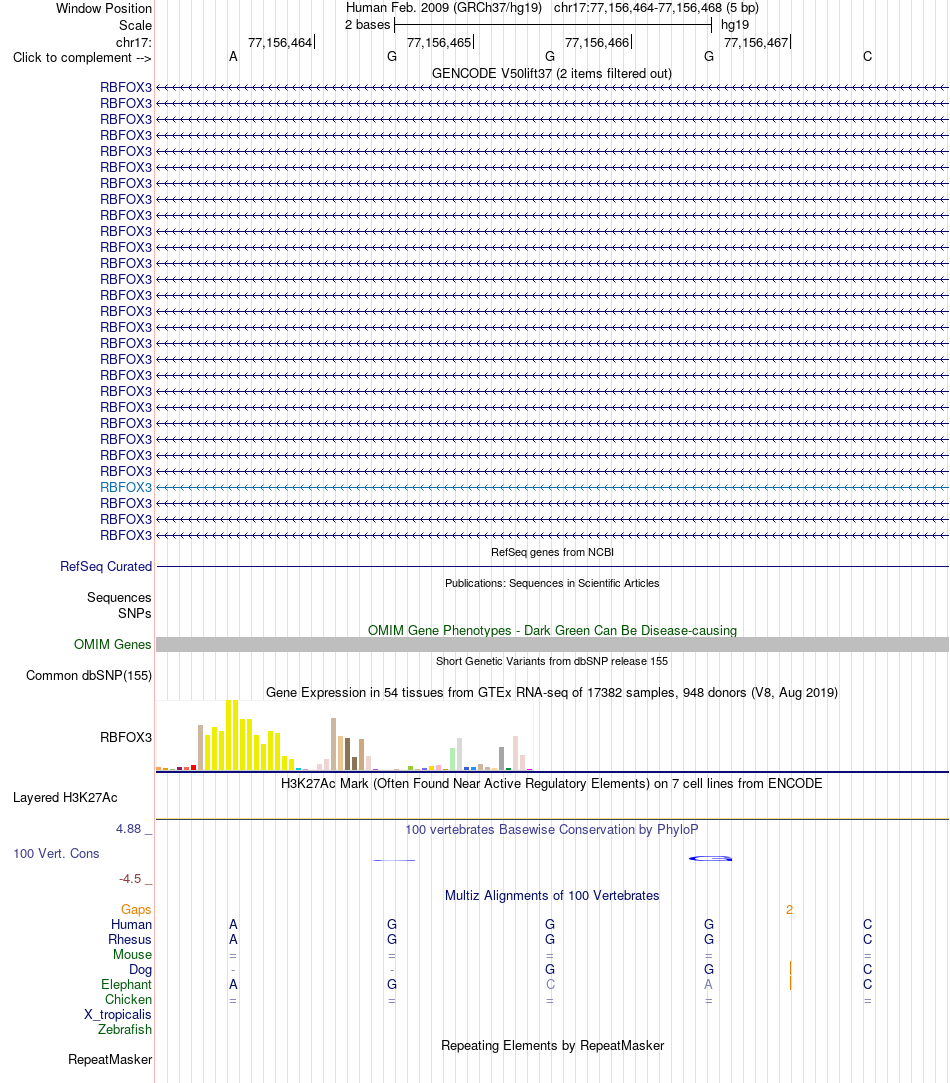Click base C in the Dog alignment row

868,970
